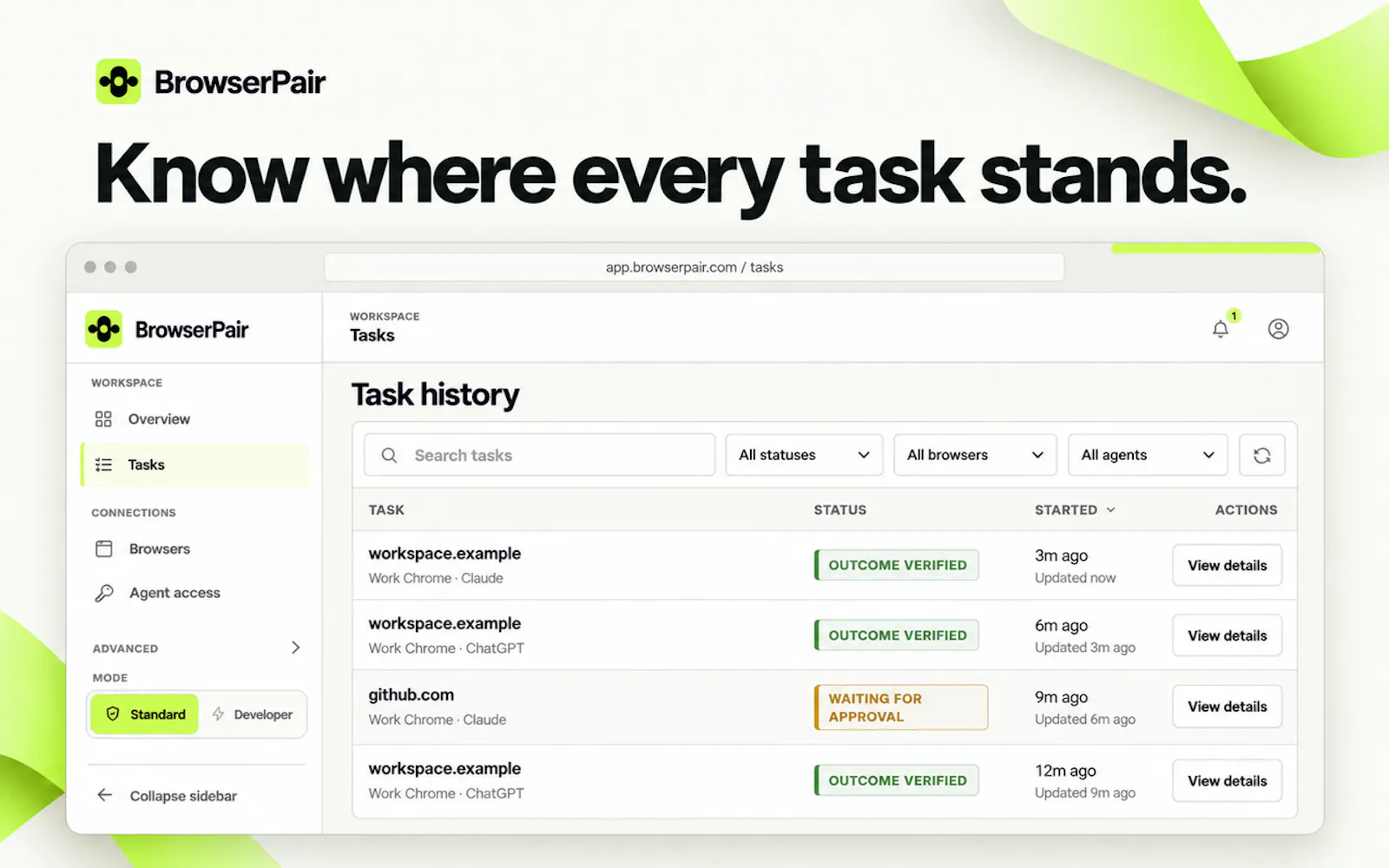This screenshot has width=1389, height=868.
Task: Click the Waiting for Approval status badge
Action: (x=901, y=707)
